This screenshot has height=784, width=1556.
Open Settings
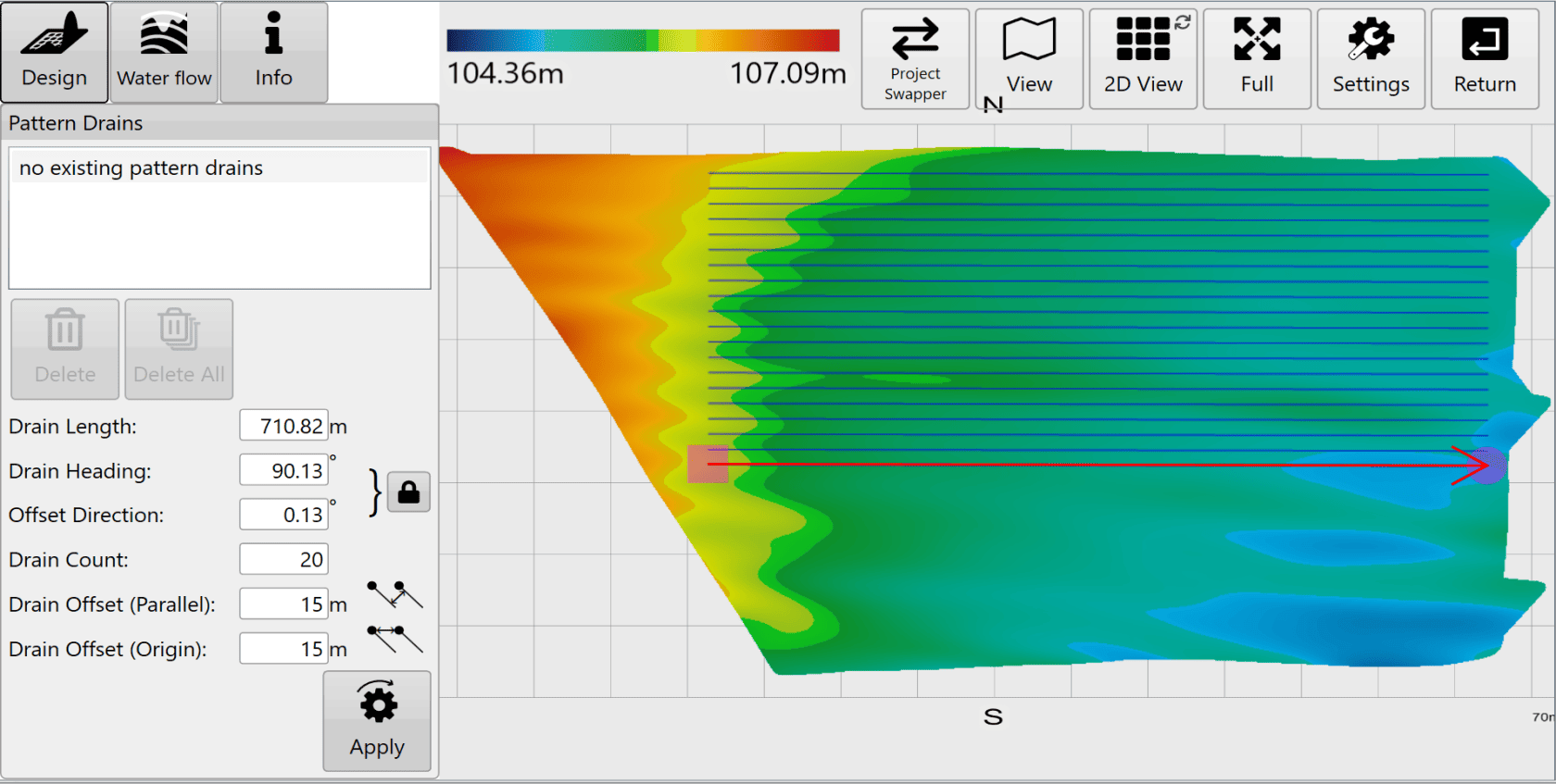(x=1371, y=59)
